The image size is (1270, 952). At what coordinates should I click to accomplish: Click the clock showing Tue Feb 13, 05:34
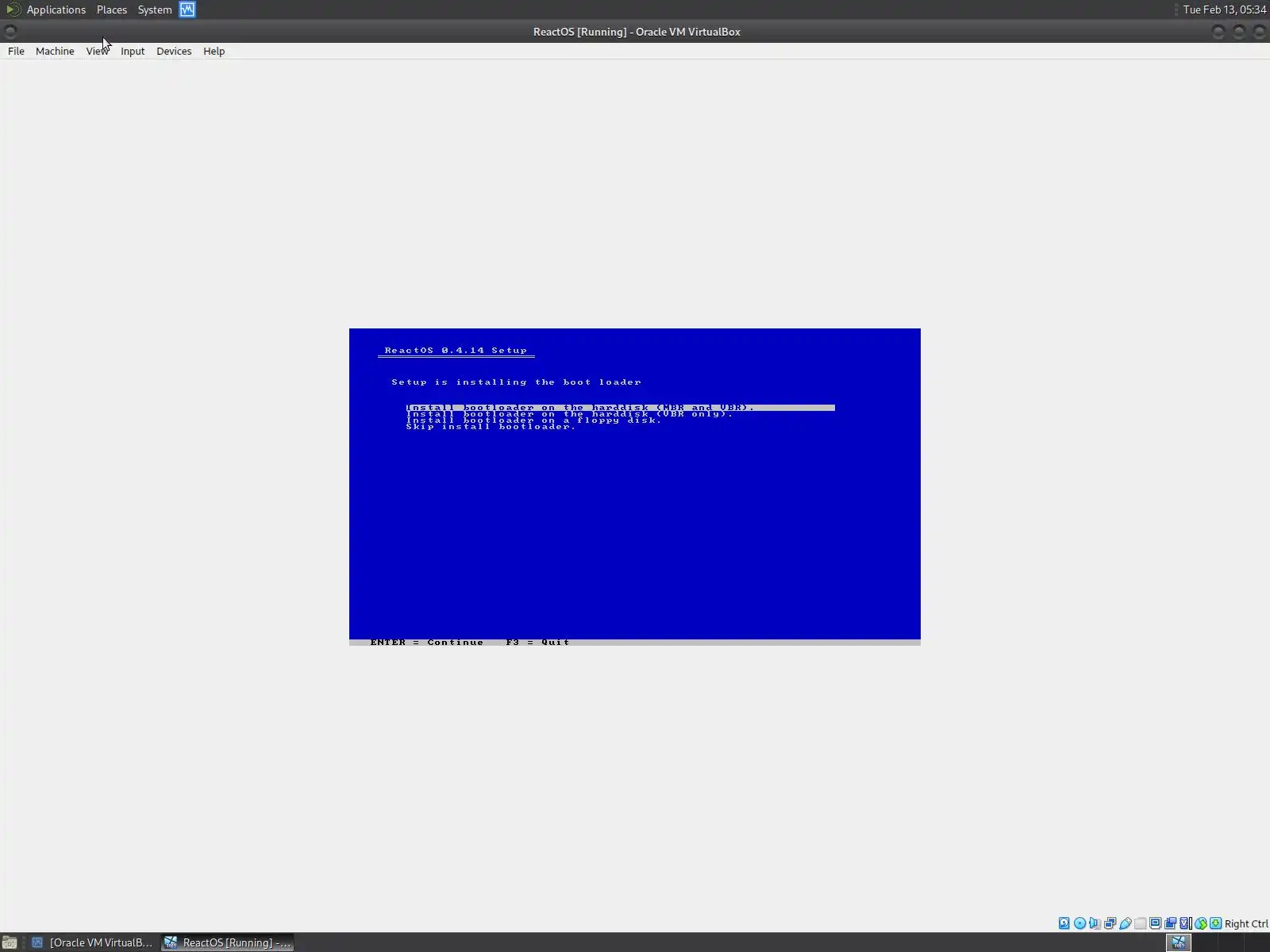click(1224, 10)
